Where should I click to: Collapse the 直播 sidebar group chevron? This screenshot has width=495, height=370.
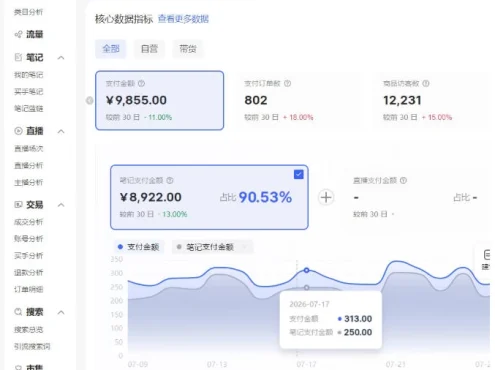click(61, 131)
